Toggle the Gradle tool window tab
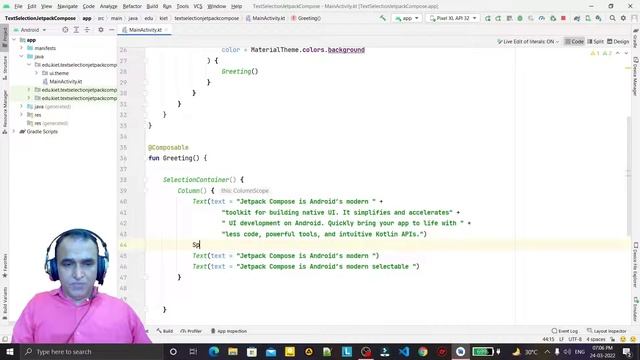 point(636,38)
